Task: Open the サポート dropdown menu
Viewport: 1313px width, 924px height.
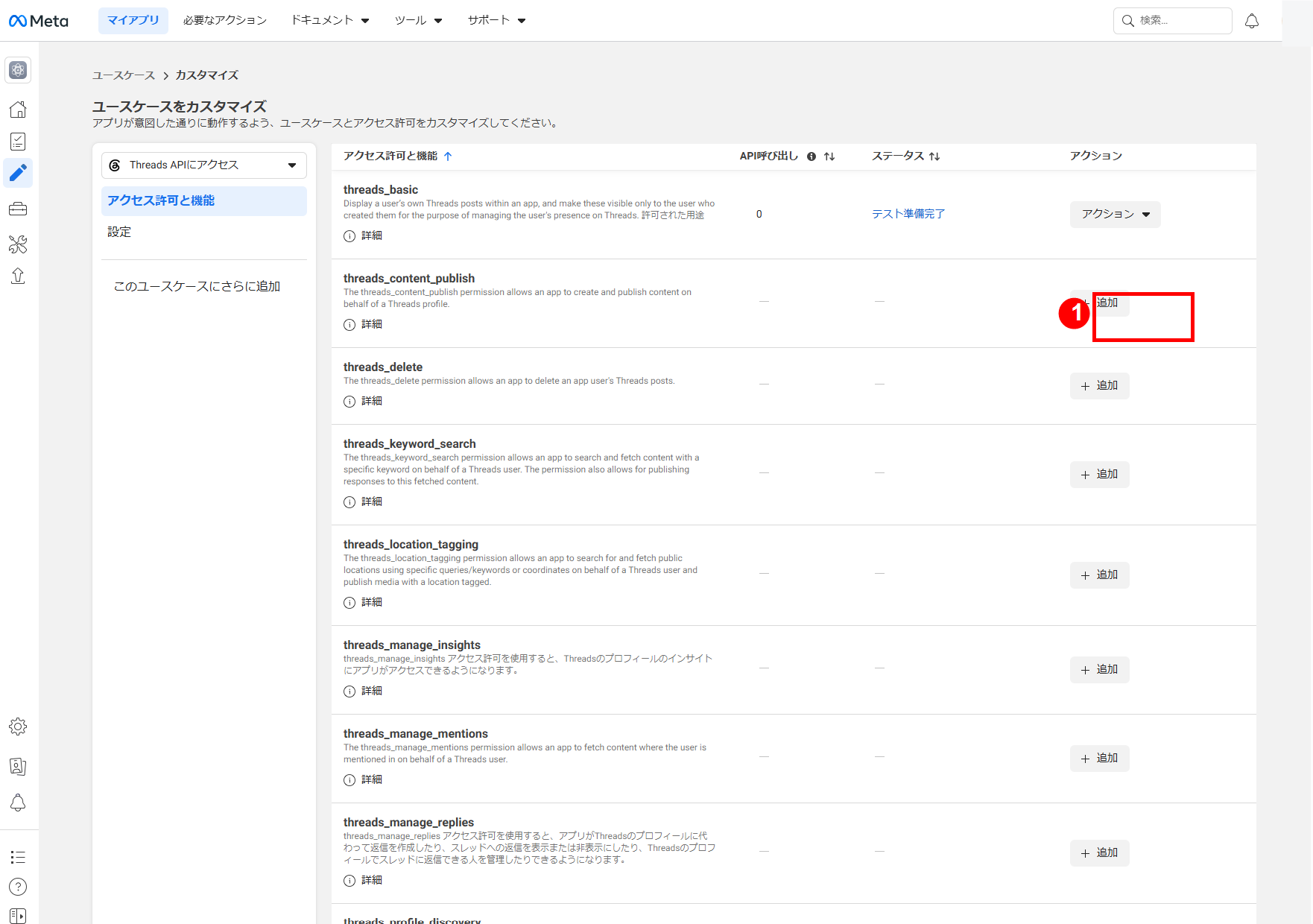Action: click(497, 21)
